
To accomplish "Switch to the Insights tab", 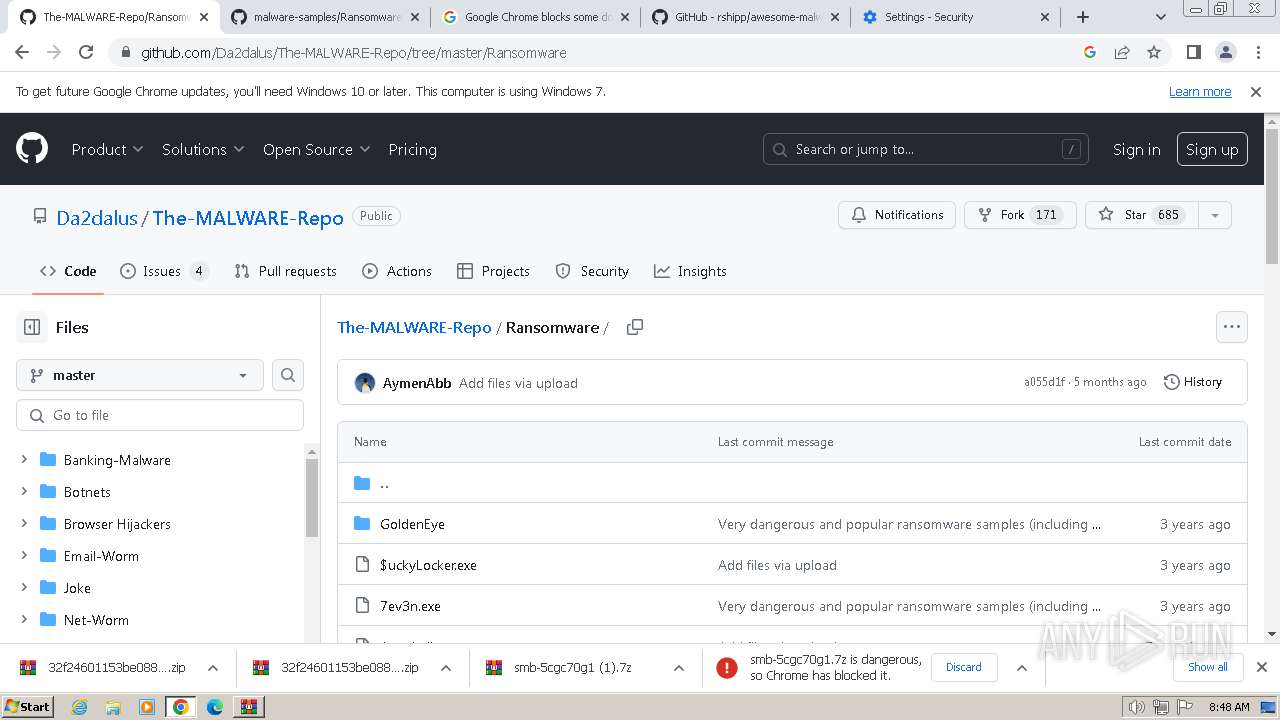I will click(690, 271).
